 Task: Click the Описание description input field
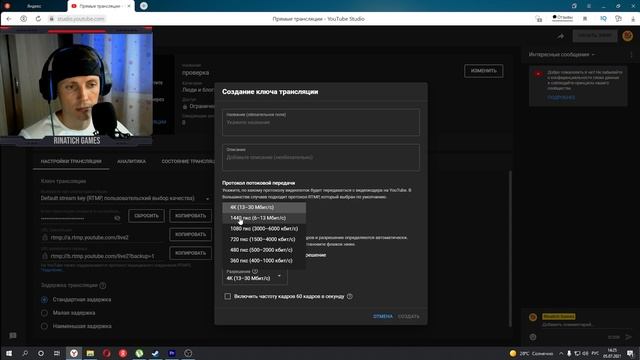click(x=321, y=157)
